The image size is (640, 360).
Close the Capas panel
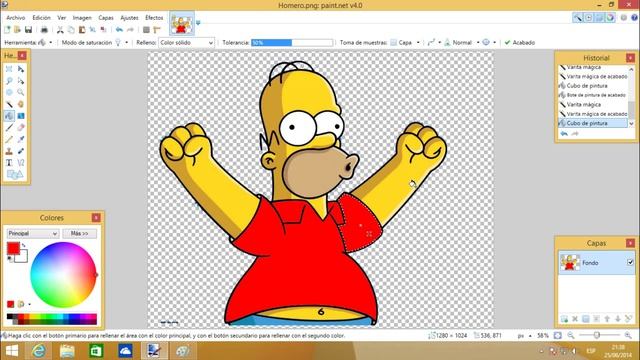[630, 243]
